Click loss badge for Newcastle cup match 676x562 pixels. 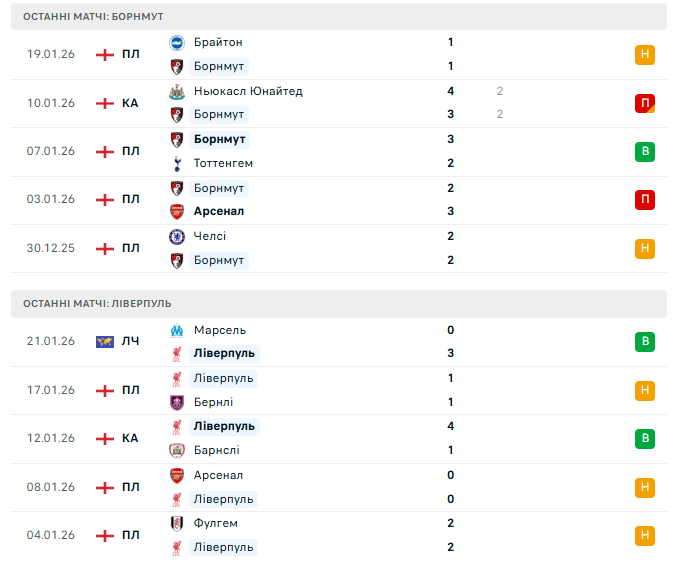pos(645,103)
